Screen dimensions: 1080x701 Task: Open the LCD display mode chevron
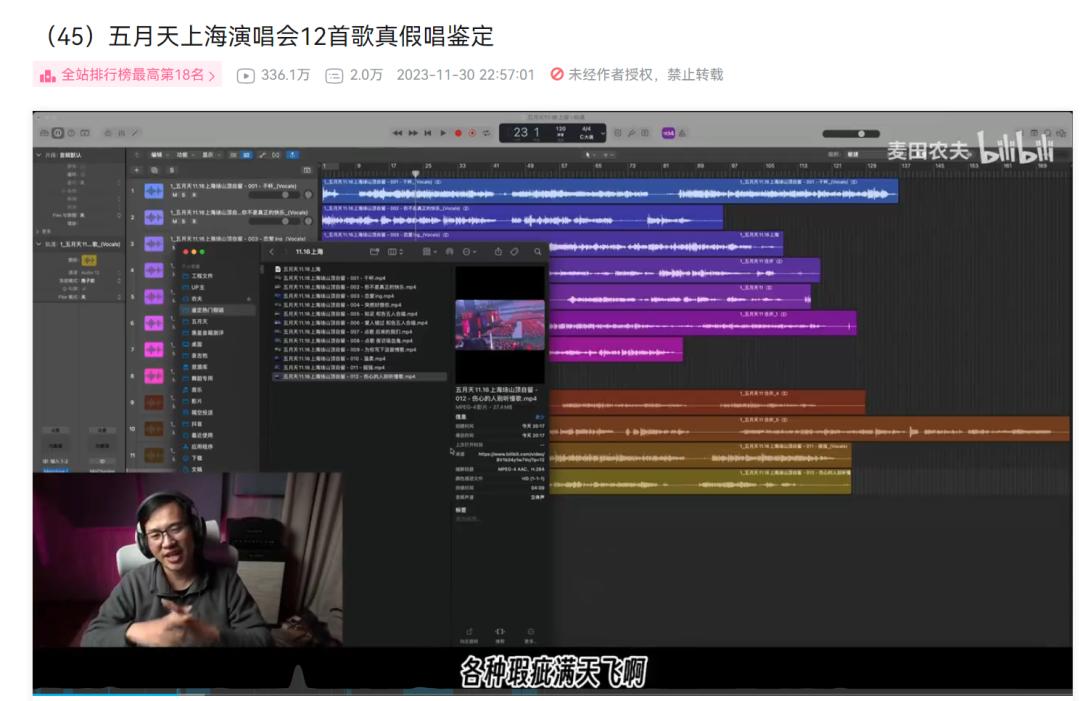pos(603,133)
